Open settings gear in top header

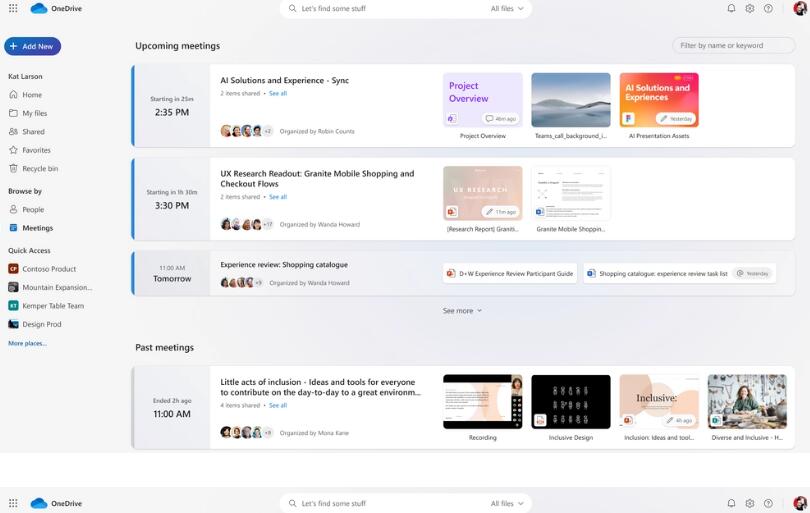tap(750, 8)
